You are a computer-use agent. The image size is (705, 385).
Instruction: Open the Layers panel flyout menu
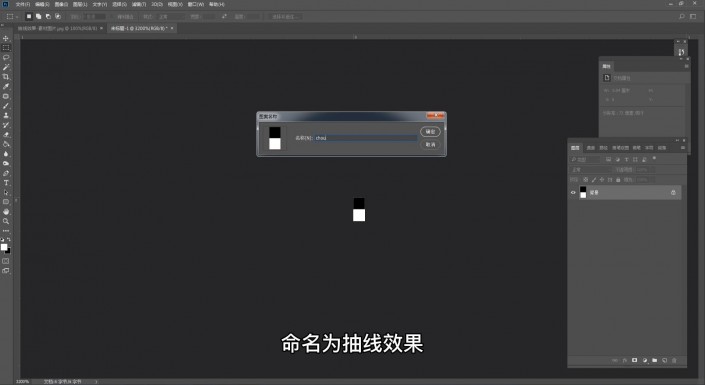683,148
